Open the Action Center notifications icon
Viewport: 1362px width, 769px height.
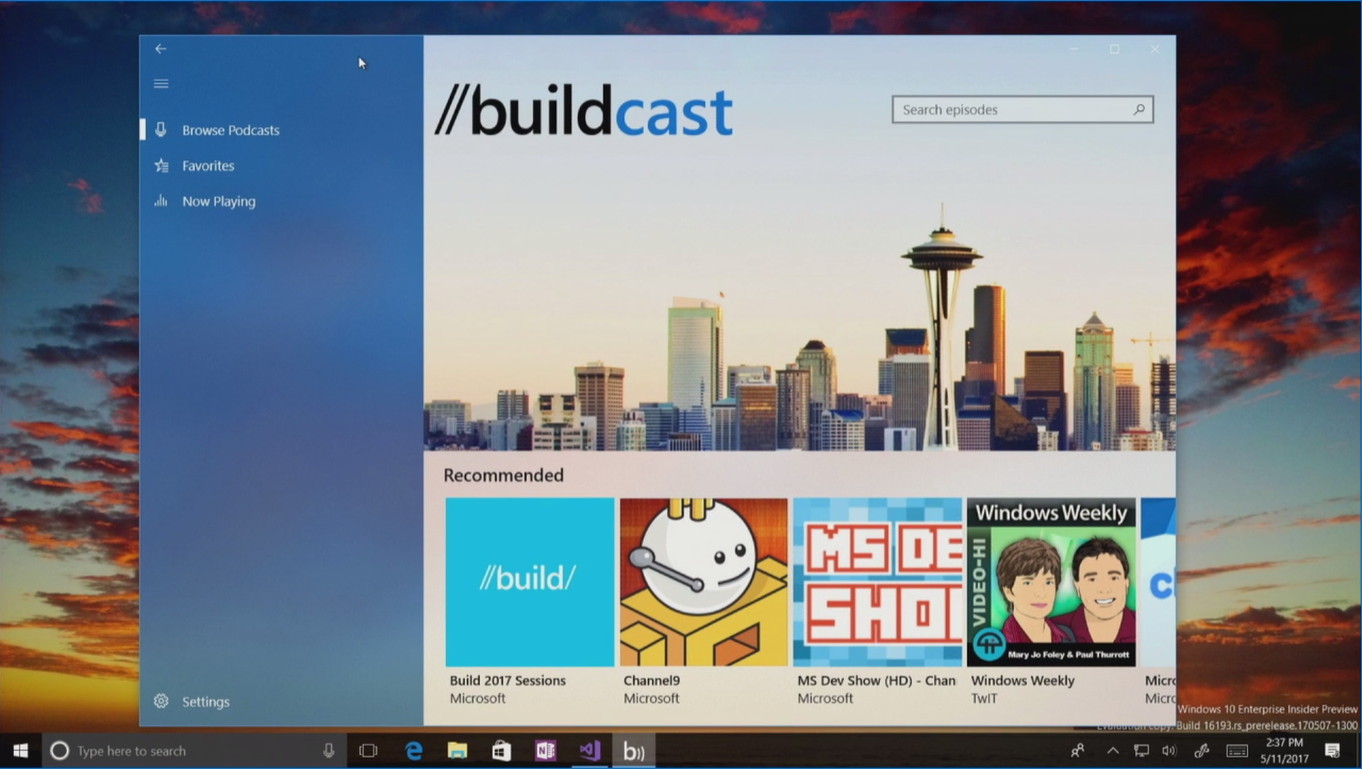pyautogui.click(x=1332, y=751)
